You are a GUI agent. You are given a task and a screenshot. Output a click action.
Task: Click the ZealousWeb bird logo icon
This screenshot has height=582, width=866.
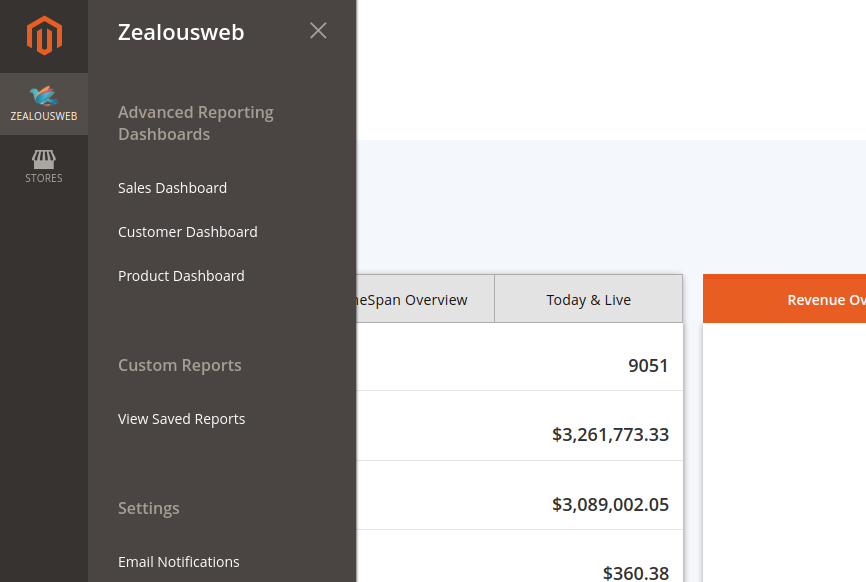click(x=44, y=97)
